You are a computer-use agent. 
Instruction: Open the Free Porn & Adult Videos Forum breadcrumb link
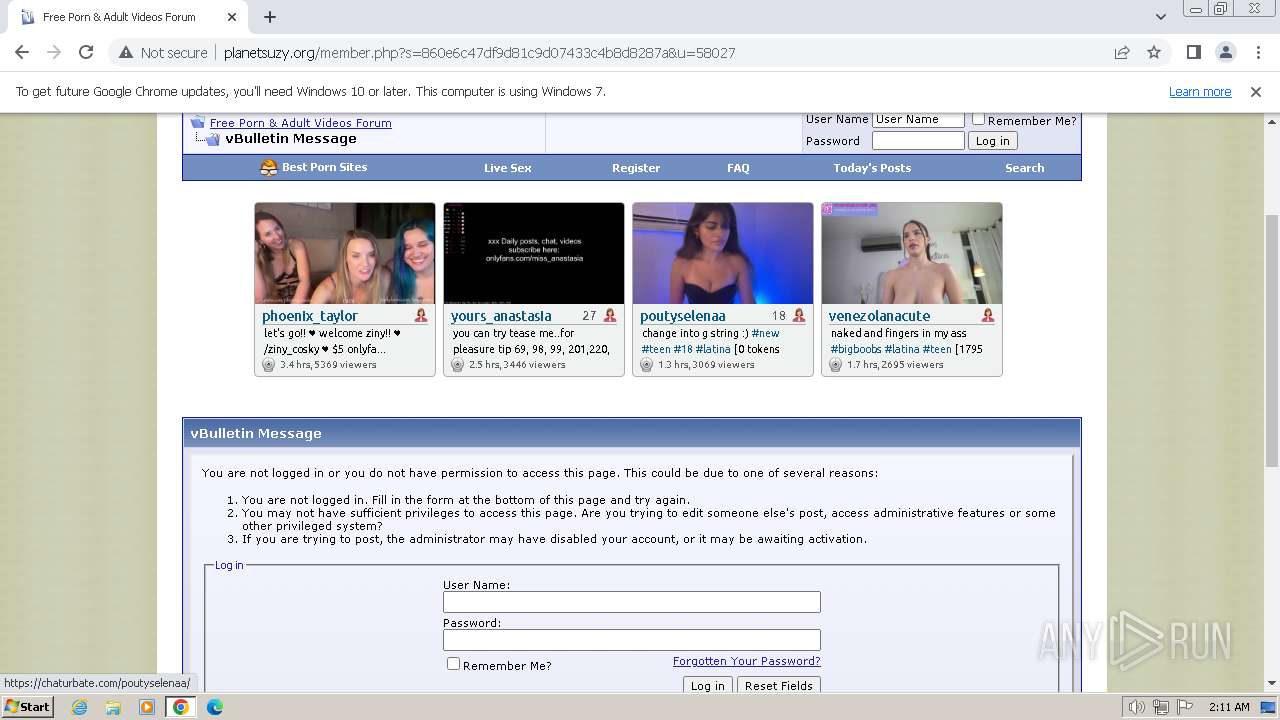pyautogui.click(x=300, y=123)
